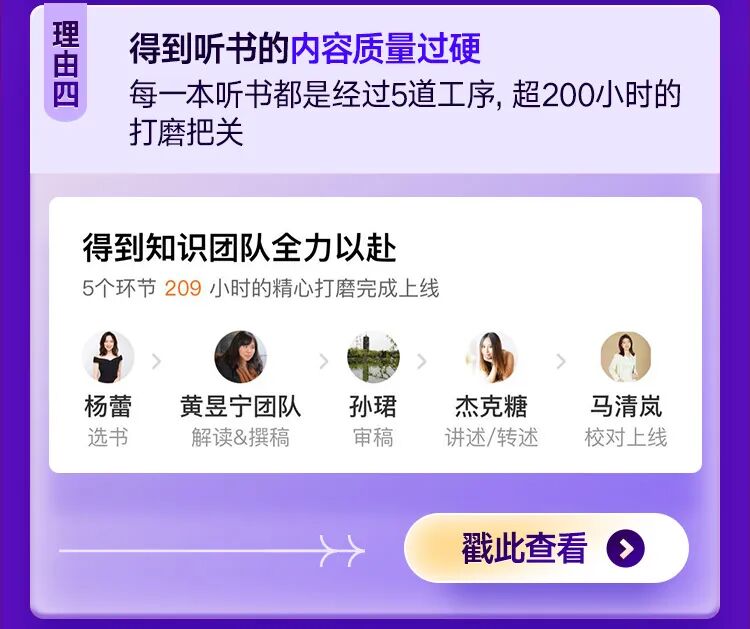Image resolution: width=750 pixels, height=629 pixels.
Task: Tap the 校对上线 role label
Action: [x=626, y=437]
